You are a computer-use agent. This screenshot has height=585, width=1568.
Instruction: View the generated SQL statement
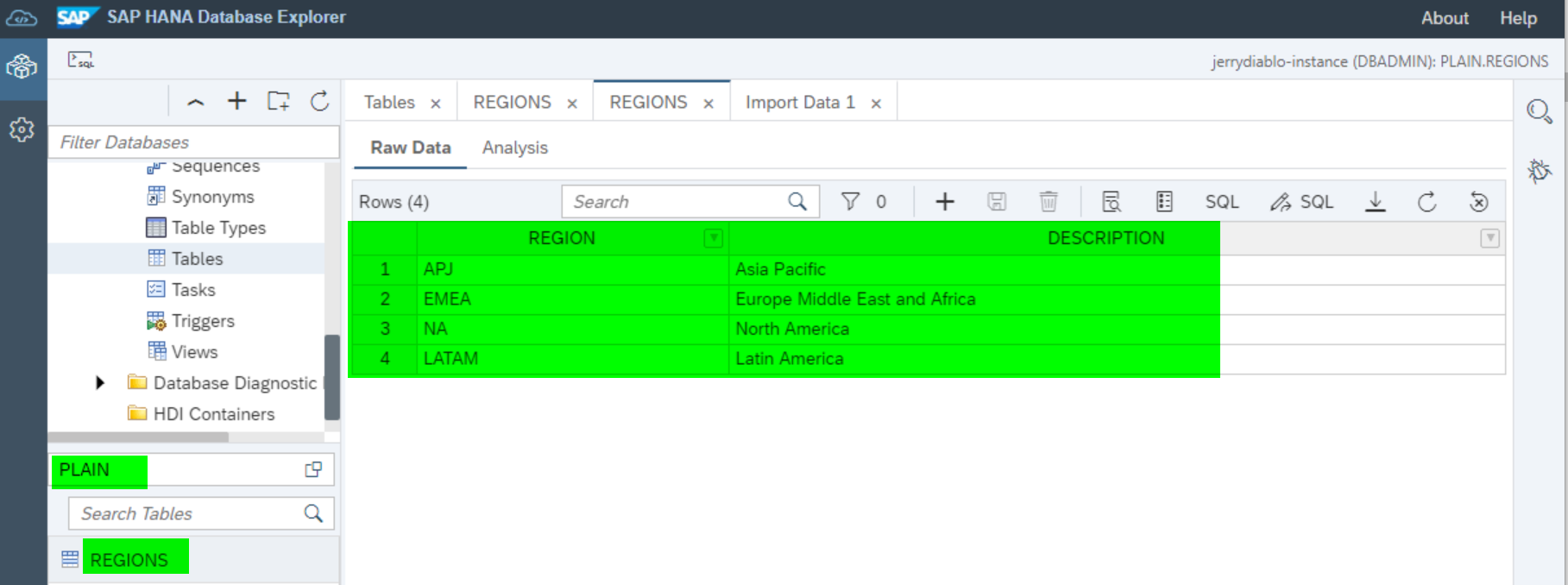coord(1222,202)
